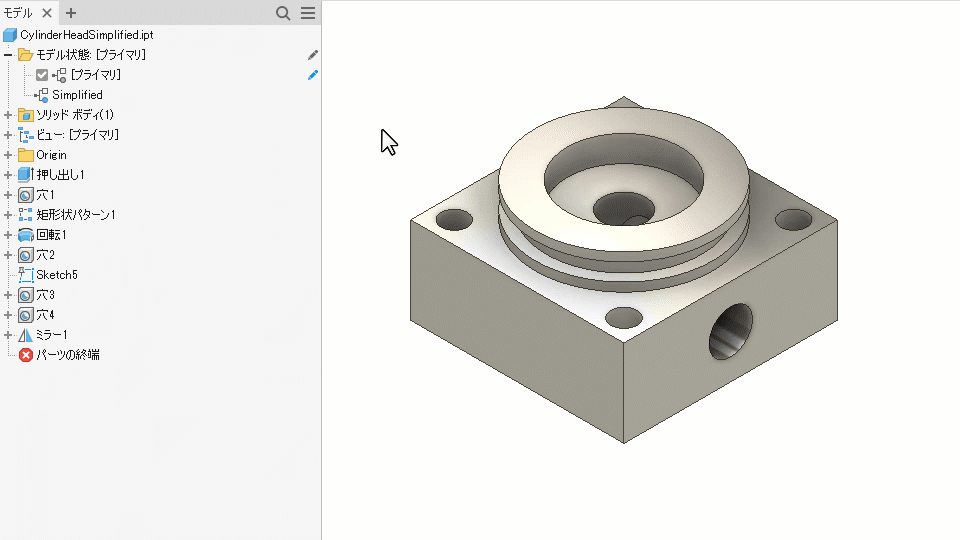Image resolution: width=960 pixels, height=540 pixels.
Task: Expand the 回転1 feature
Action: point(8,235)
